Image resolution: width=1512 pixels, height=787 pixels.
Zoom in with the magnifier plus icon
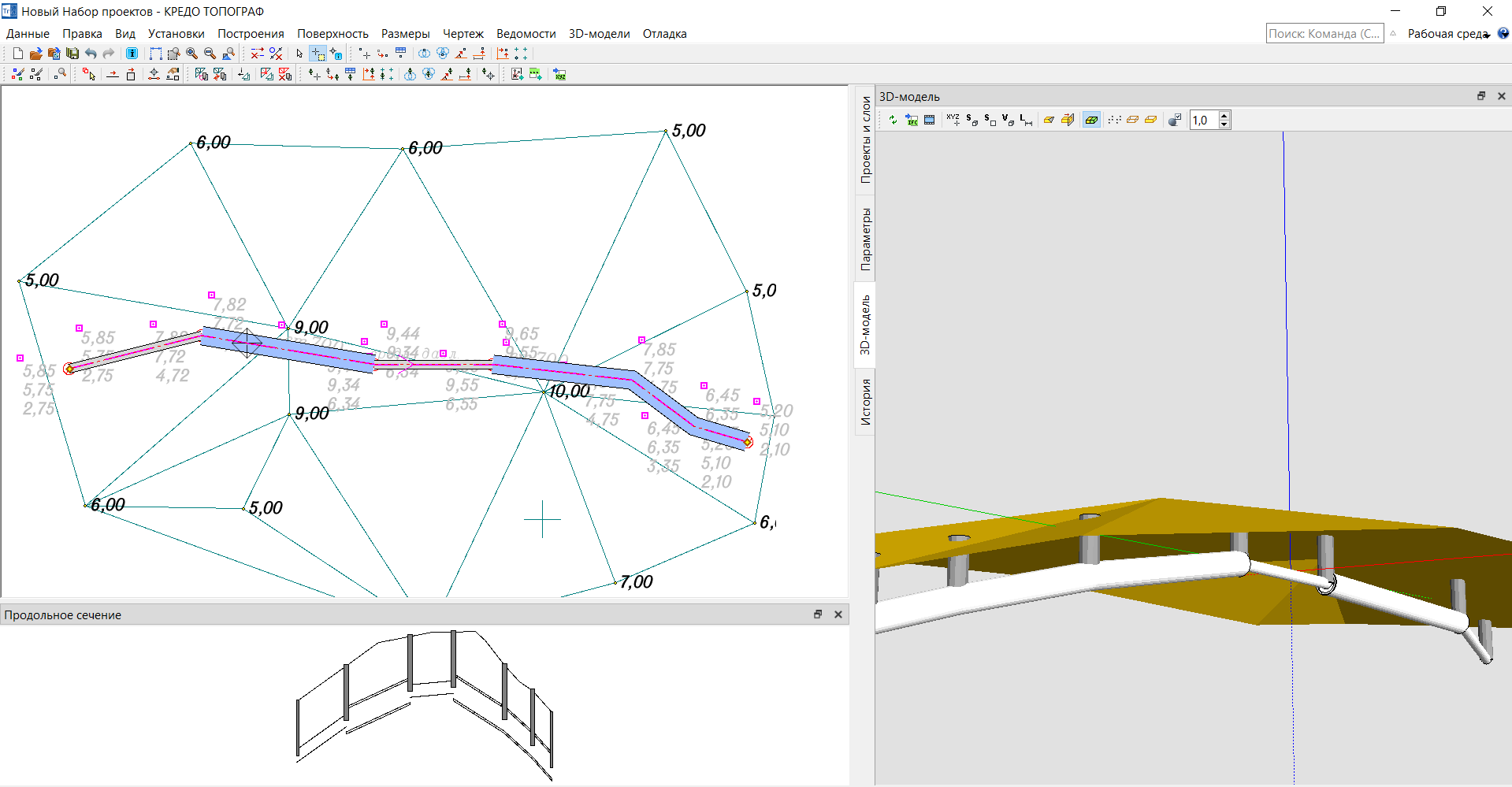[x=191, y=54]
